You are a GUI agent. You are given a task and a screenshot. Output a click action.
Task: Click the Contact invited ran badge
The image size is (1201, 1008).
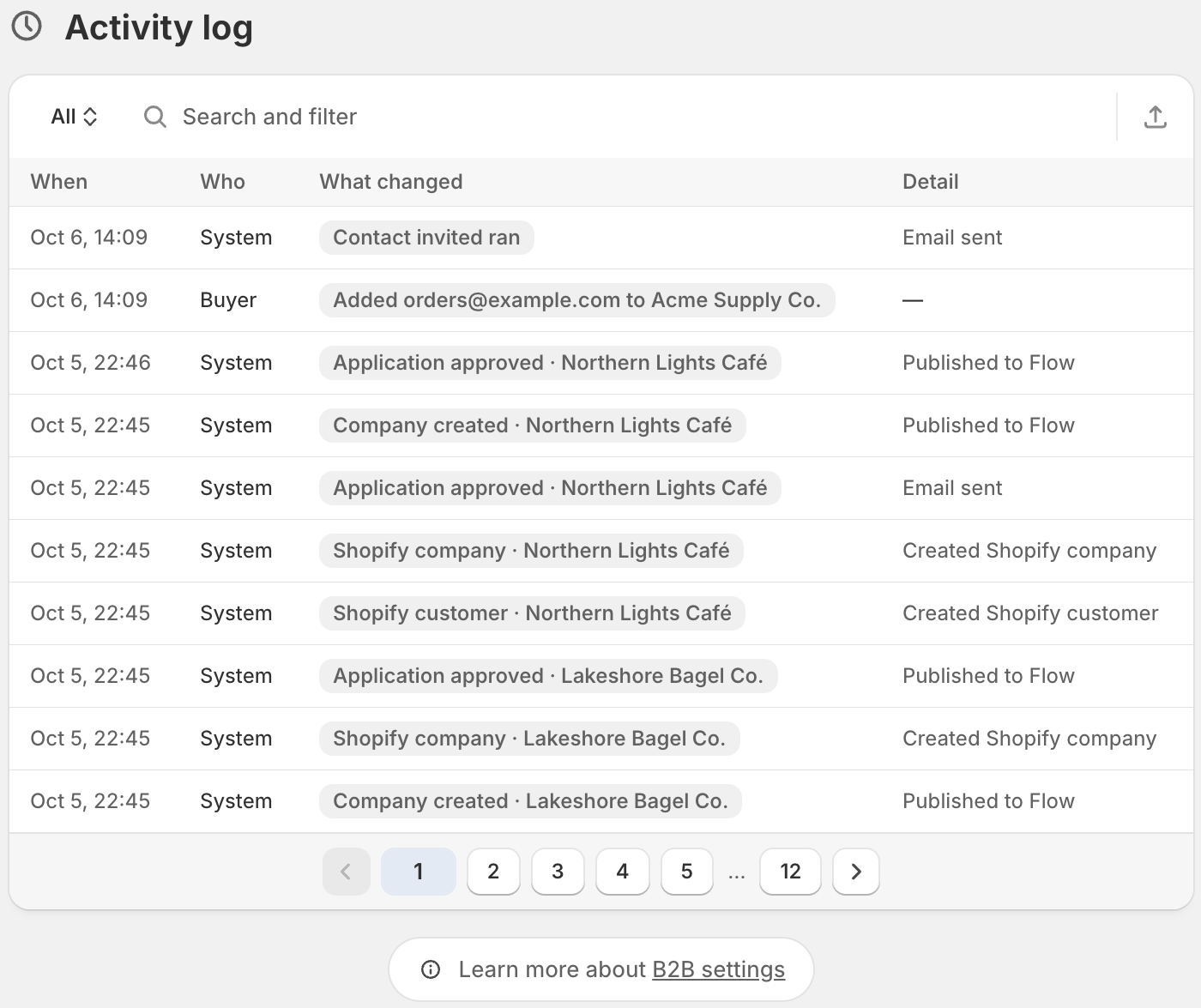pyautogui.click(x=426, y=238)
